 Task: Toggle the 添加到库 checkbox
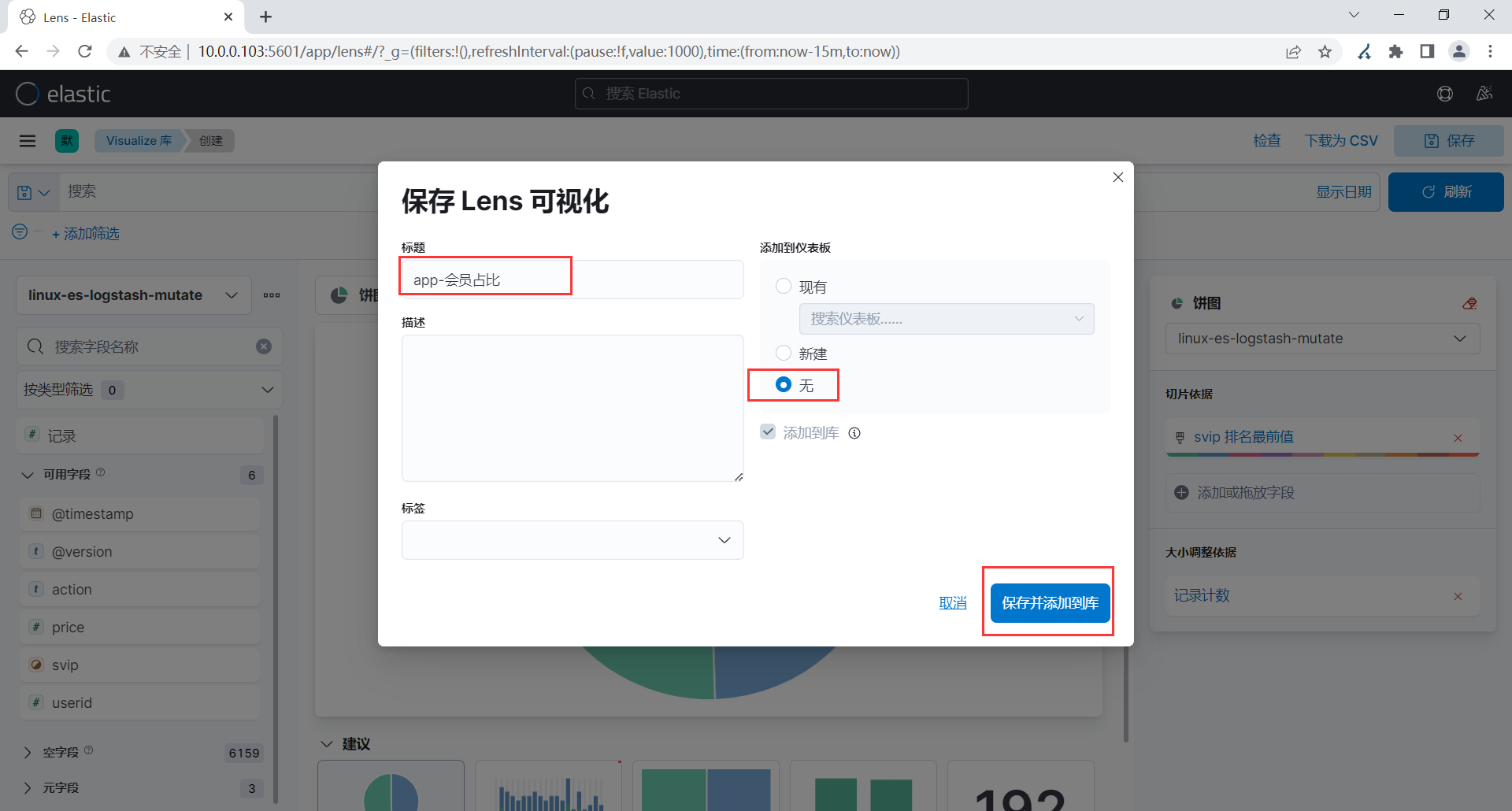[768, 431]
